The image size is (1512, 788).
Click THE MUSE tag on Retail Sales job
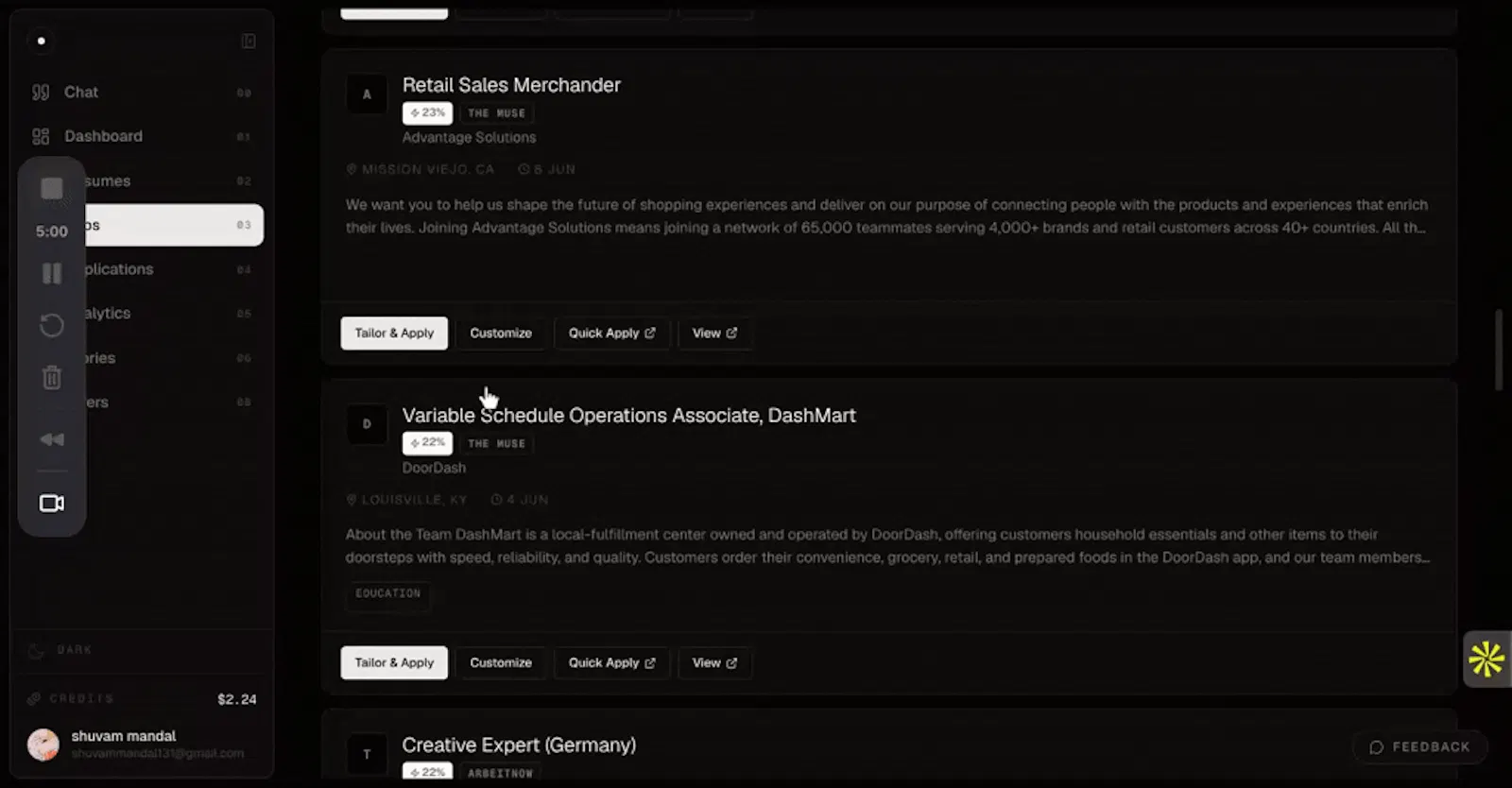click(497, 113)
